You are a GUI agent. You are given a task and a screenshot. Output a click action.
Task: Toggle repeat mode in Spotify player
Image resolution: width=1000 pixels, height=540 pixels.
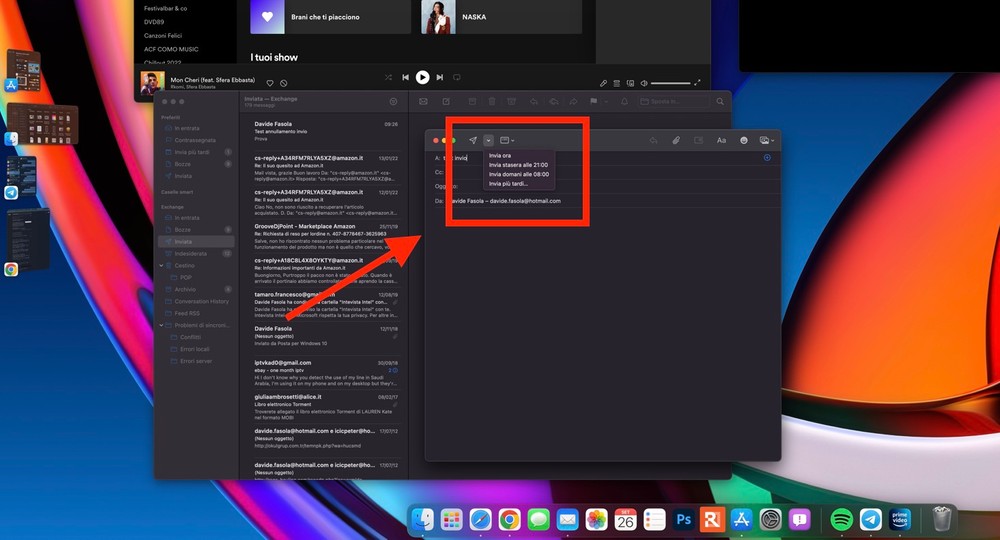457,77
